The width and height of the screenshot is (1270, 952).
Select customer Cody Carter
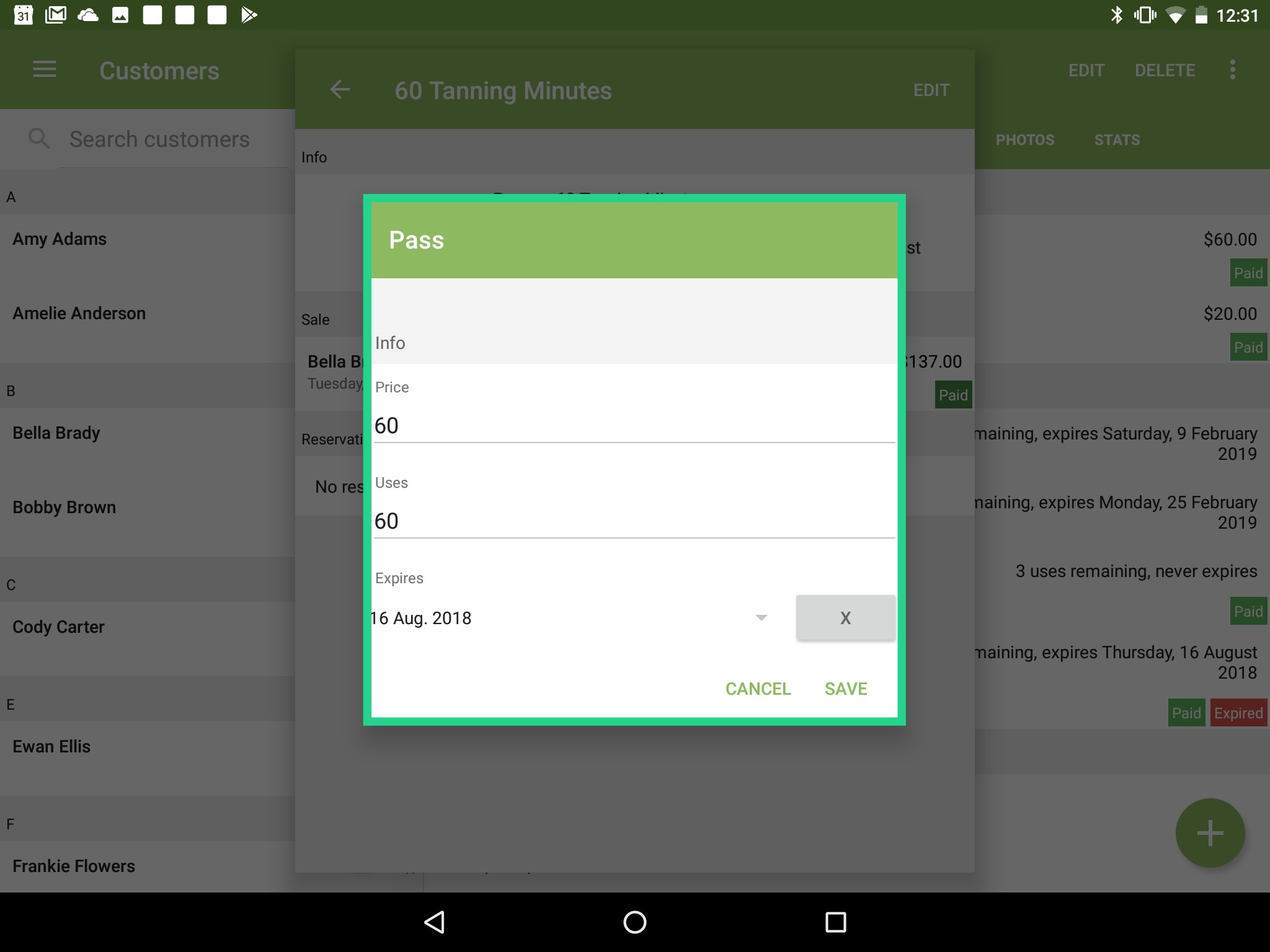tap(148, 639)
